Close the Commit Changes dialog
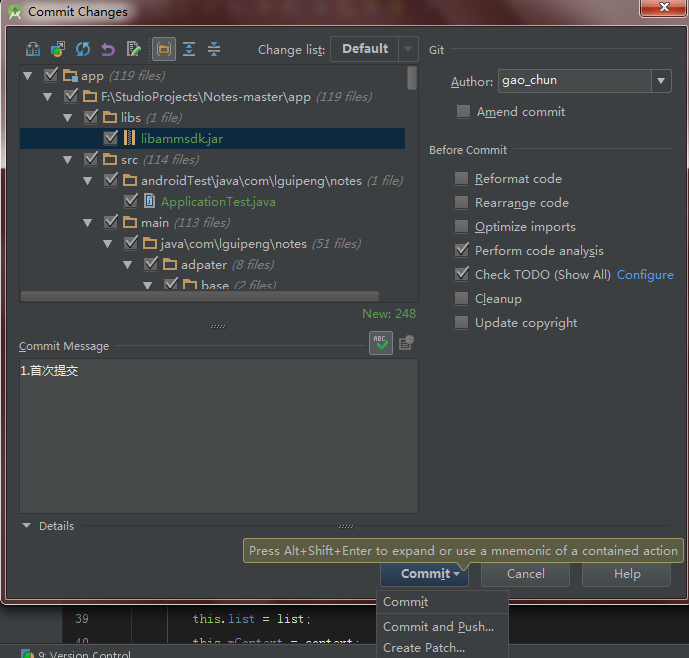 point(664,7)
